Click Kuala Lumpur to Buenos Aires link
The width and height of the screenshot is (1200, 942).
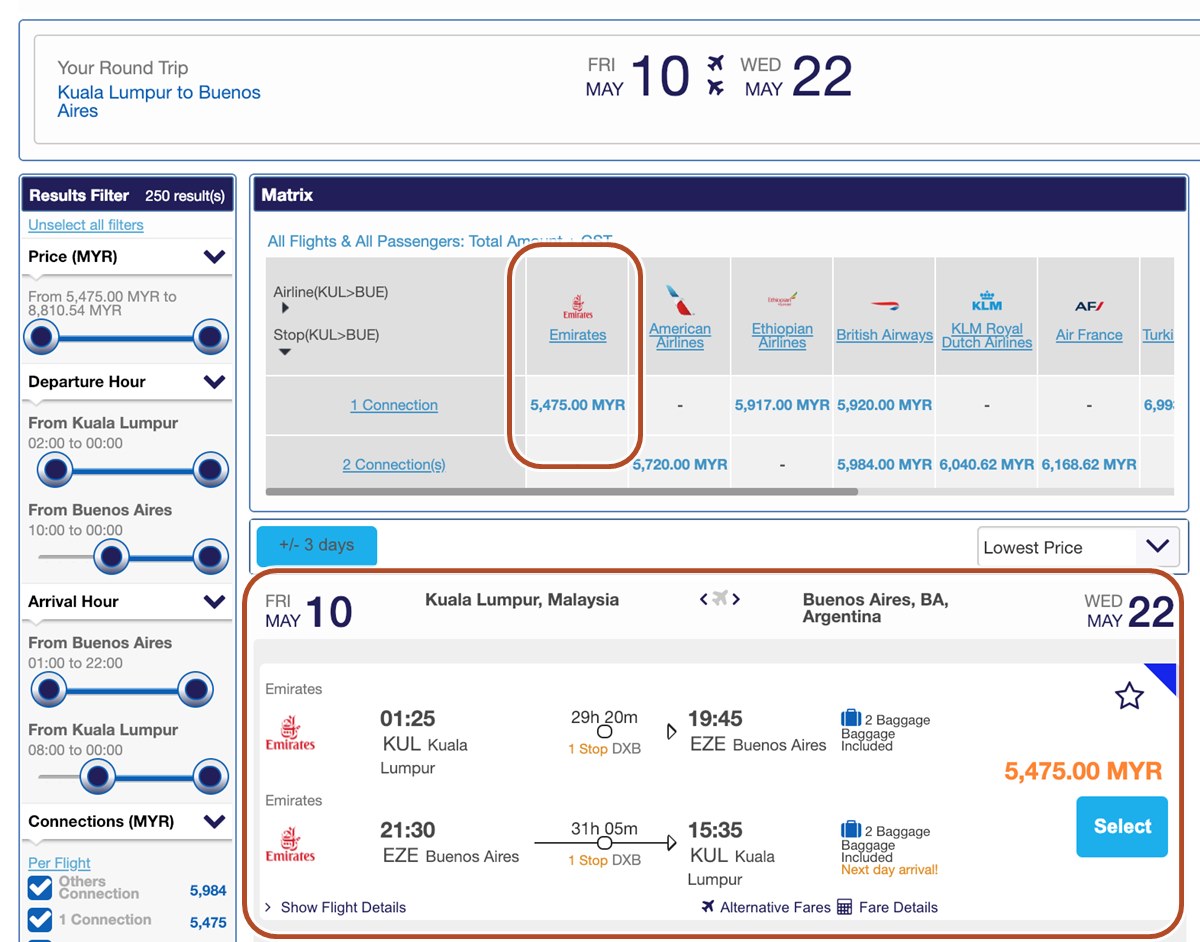[159, 101]
